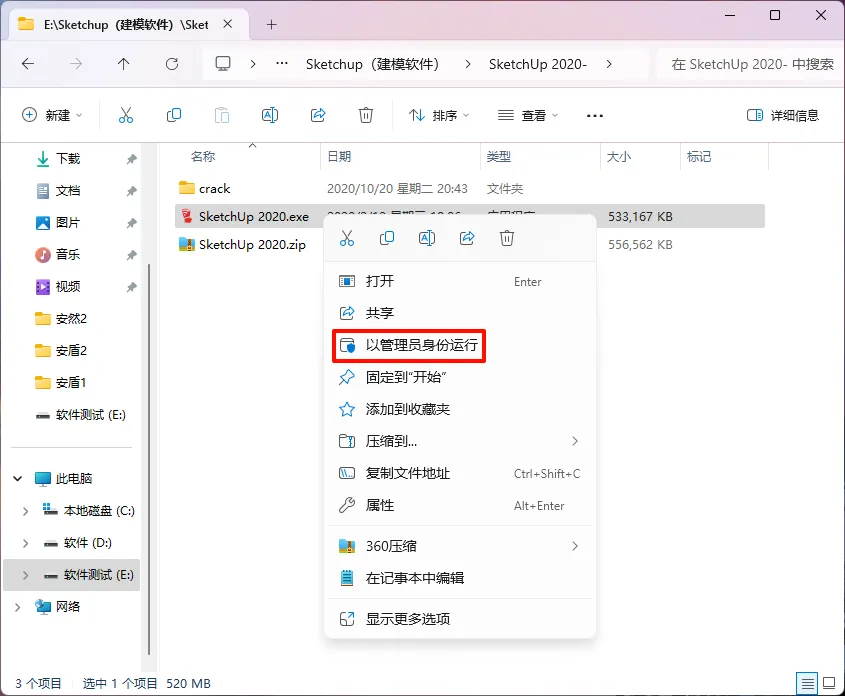This screenshot has width=845, height=696.
Task: Sort files by 类型 column header
Action: click(498, 157)
